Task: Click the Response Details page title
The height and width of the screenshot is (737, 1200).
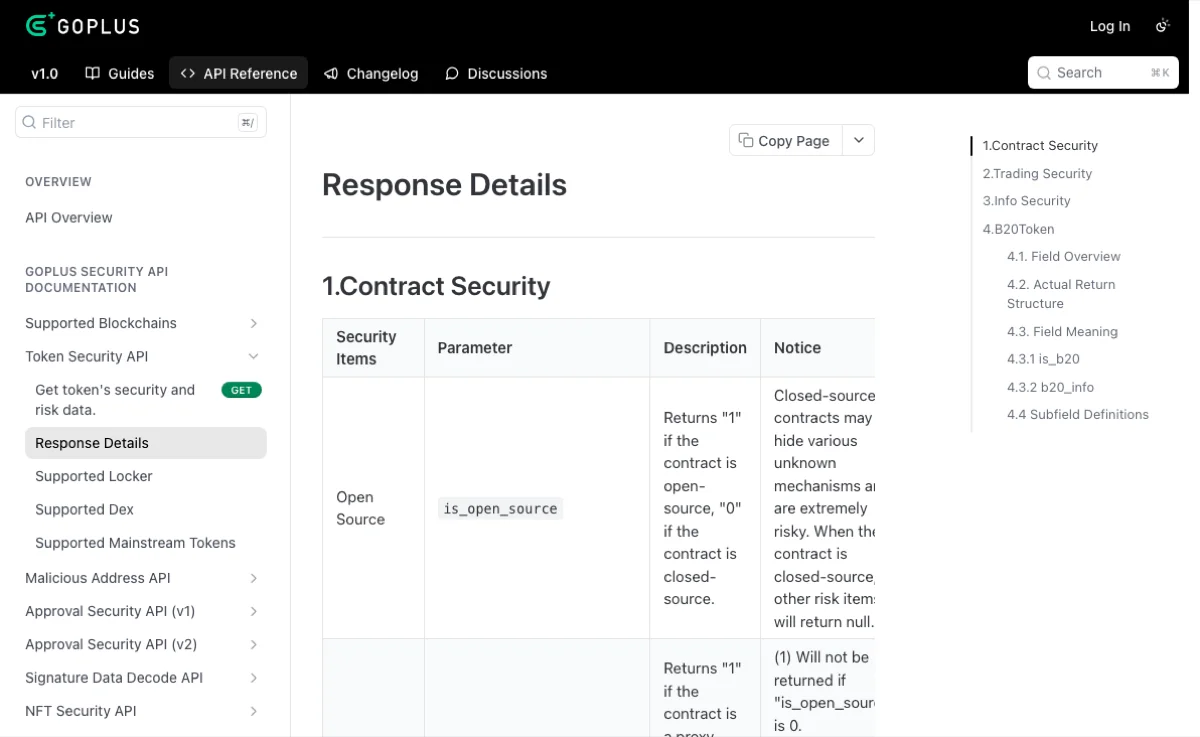Action: point(444,185)
